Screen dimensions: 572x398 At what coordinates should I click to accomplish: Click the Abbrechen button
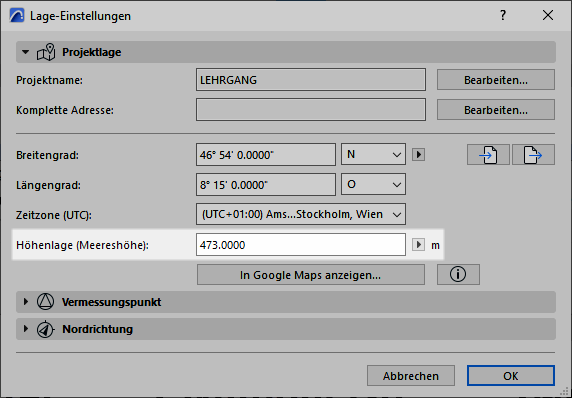click(411, 376)
